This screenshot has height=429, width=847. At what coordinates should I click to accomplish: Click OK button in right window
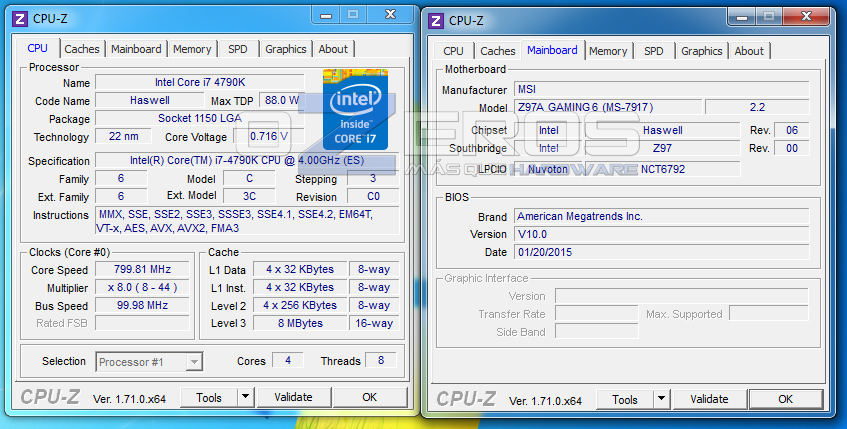click(786, 400)
